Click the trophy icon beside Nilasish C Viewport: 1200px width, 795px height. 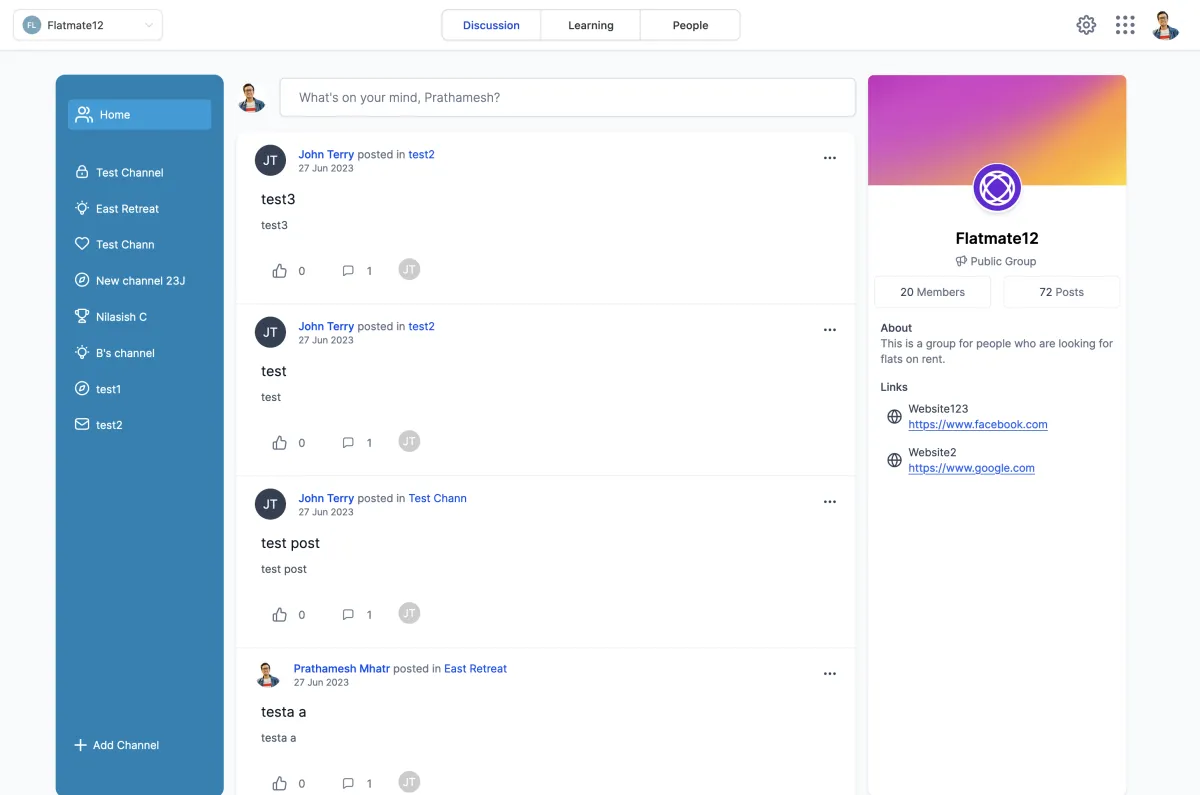point(82,316)
